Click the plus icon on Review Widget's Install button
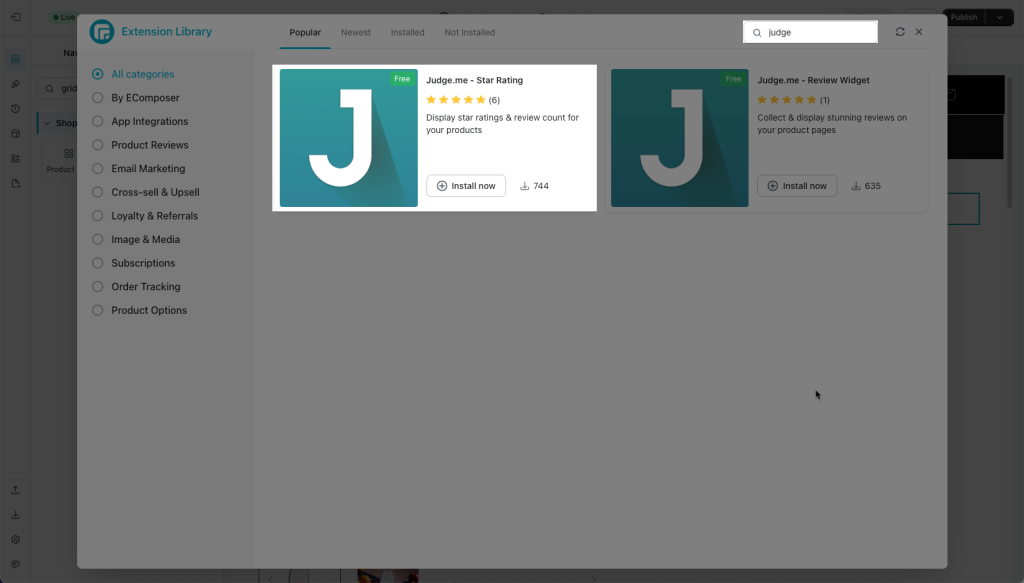The image size is (1024, 583). [773, 186]
